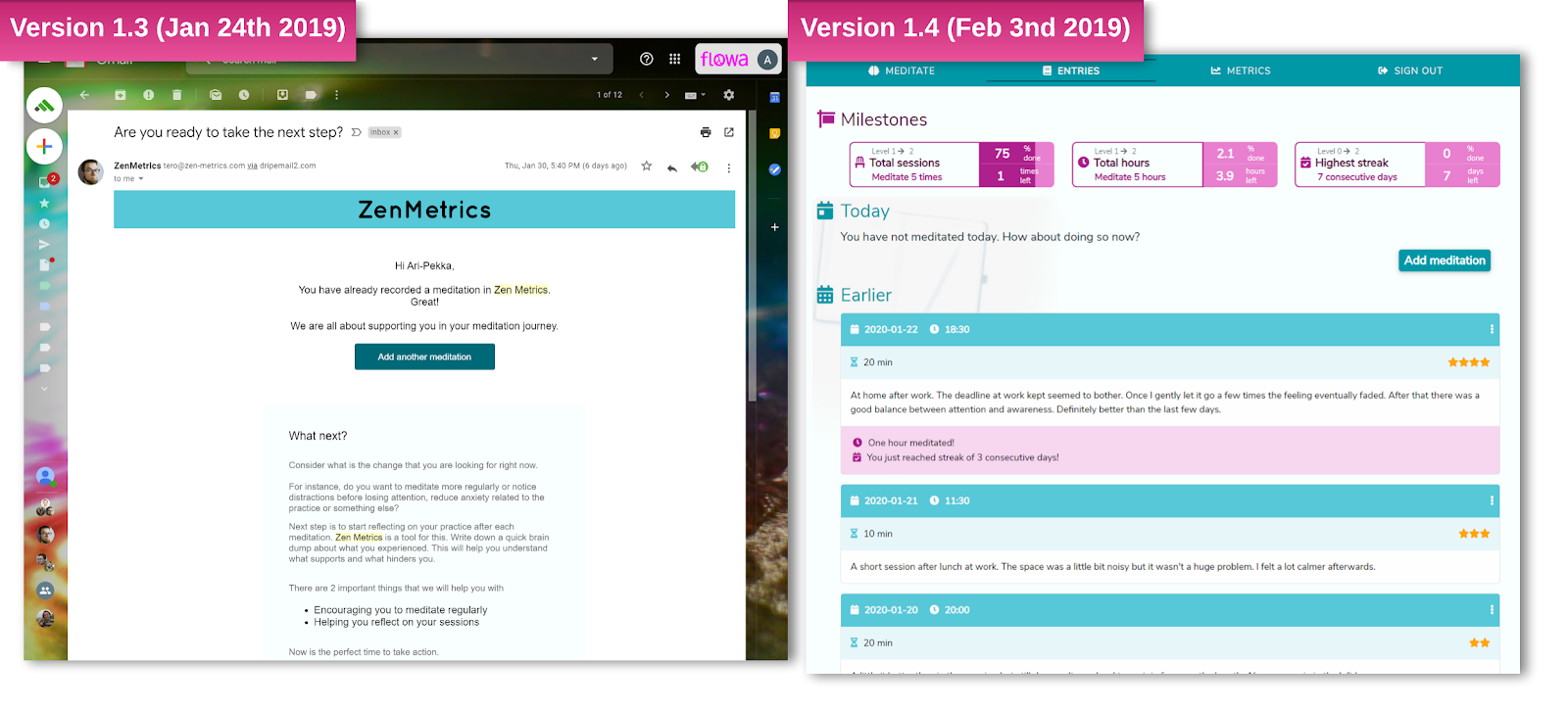Open Inbox icon with 2 unread badge

pos(46,181)
